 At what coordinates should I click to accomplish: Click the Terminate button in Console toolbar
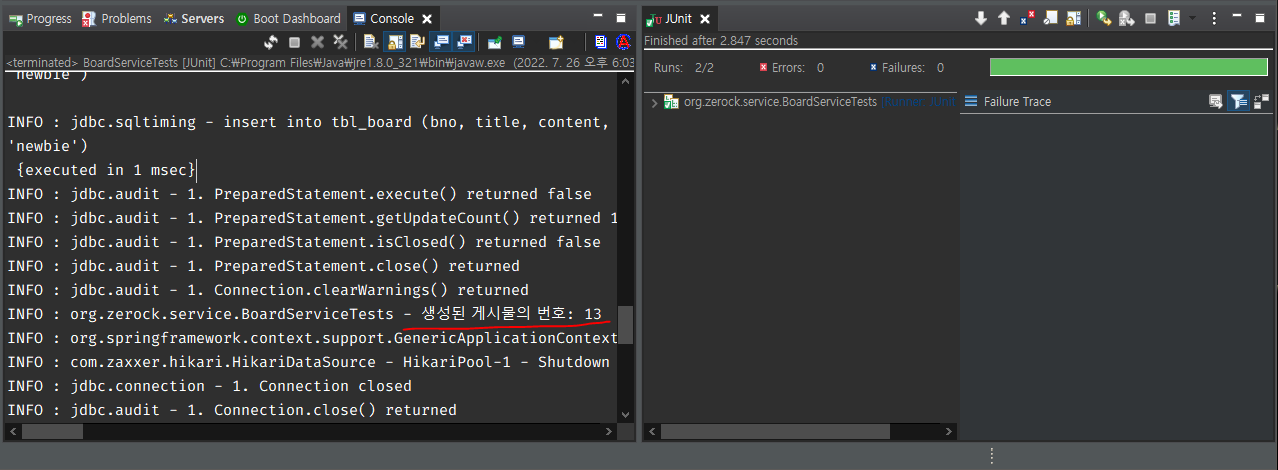pos(294,42)
